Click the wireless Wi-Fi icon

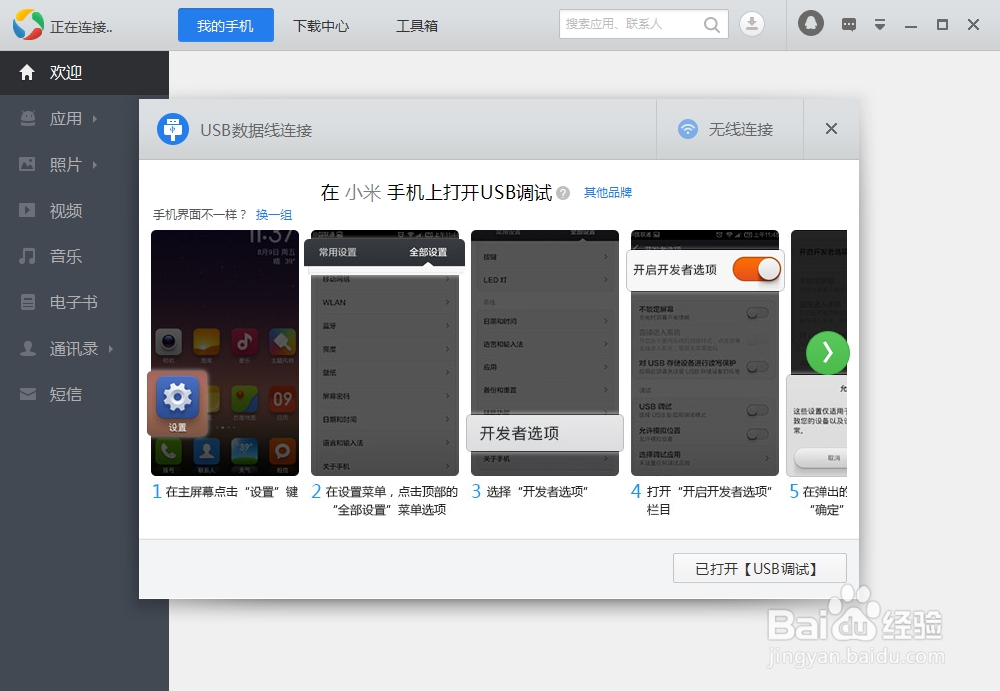click(688, 129)
